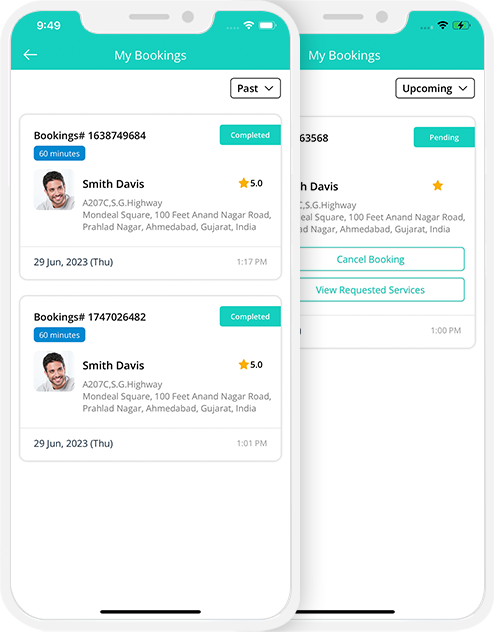This screenshot has width=494, height=632.
Task: Tap home indicator bar on left phone
Action: click(x=150, y=612)
